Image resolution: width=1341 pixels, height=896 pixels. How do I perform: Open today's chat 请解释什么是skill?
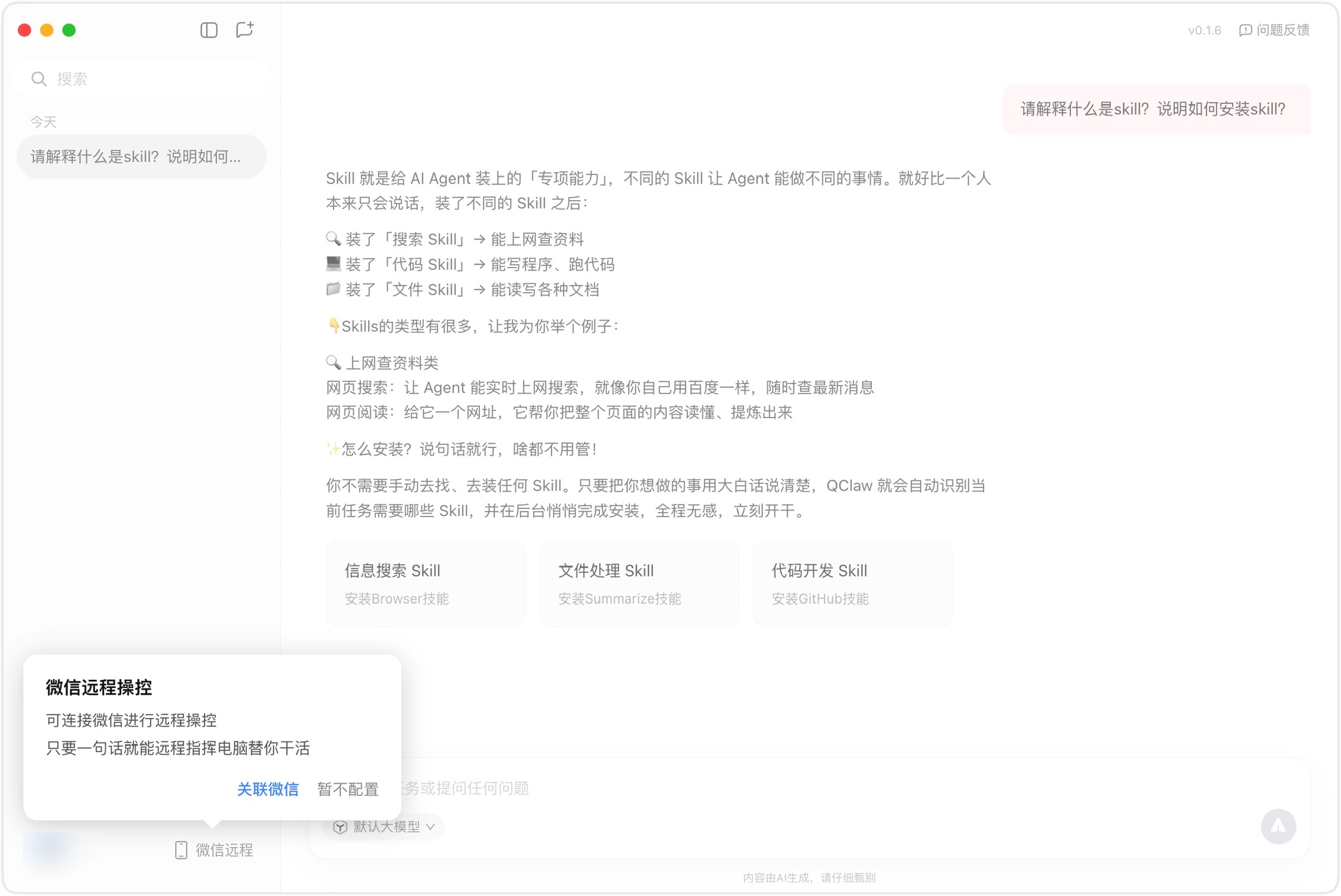tap(142, 157)
